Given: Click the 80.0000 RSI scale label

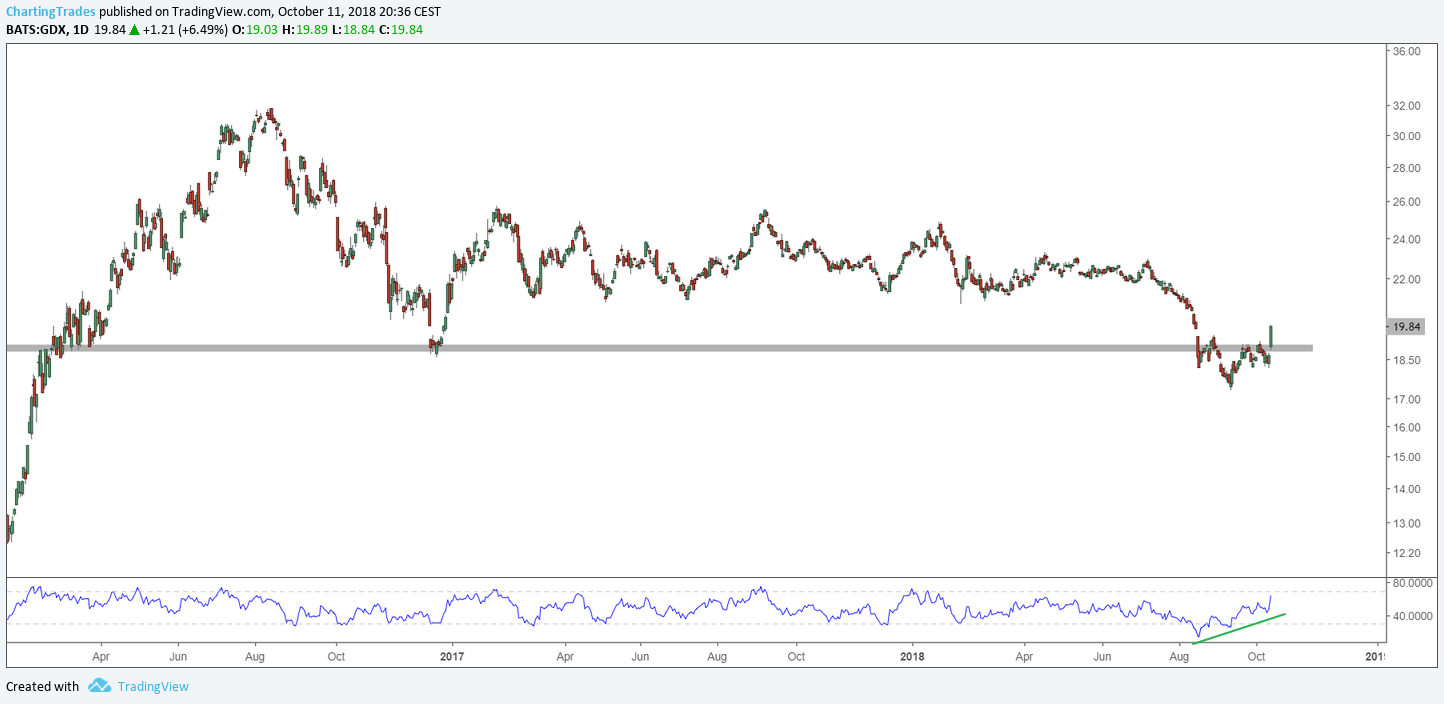Looking at the screenshot, I should 1412,583.
